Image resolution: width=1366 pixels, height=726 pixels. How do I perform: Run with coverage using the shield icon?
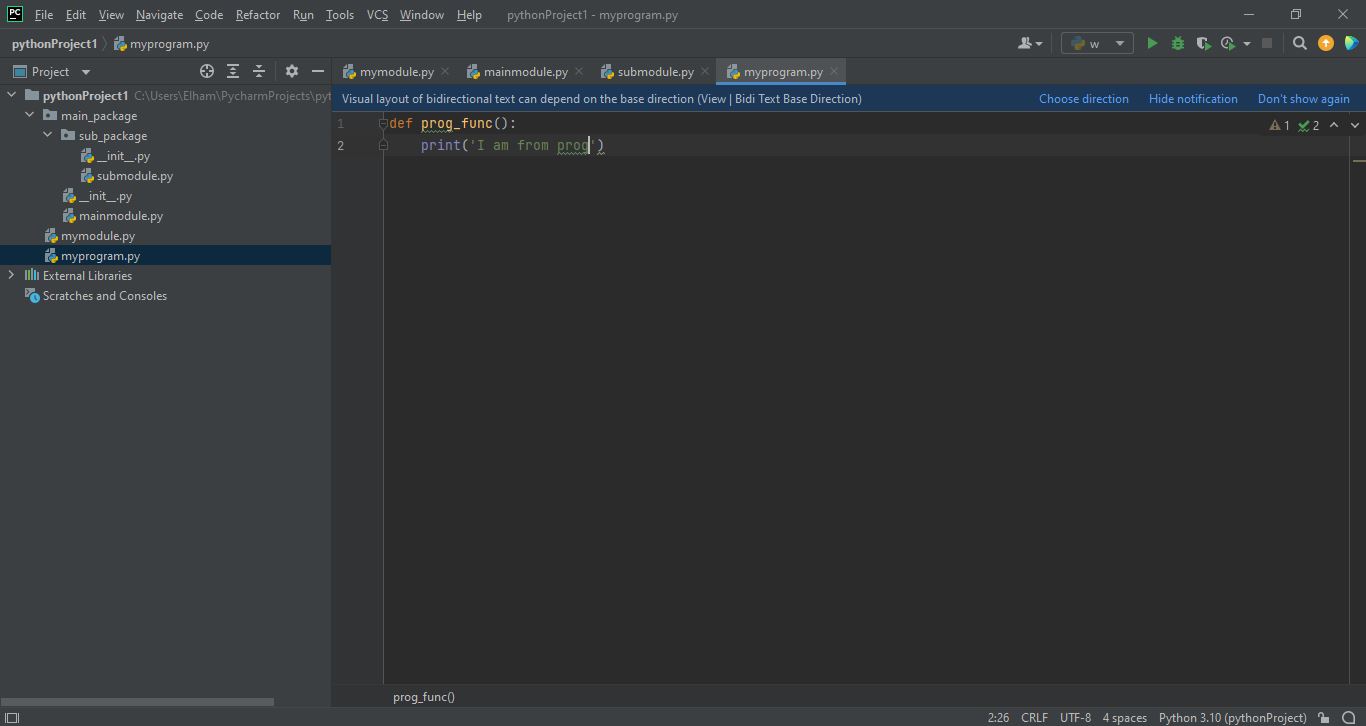point(1203,43)
